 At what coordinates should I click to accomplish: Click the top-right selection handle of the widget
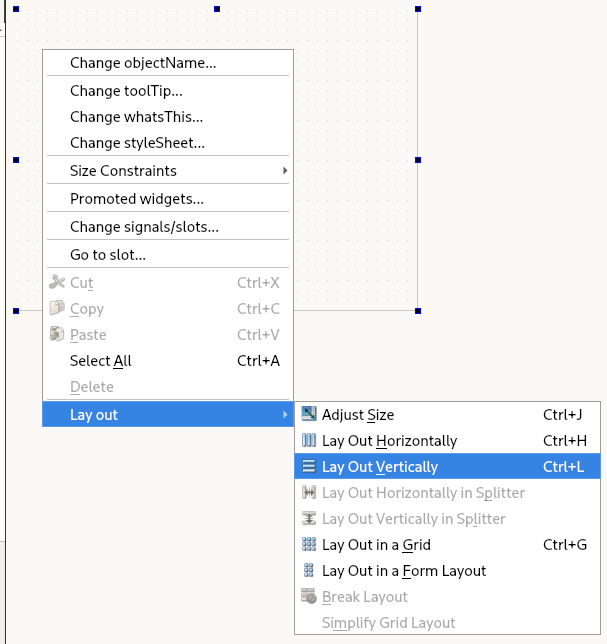click(x=418, y=9)
